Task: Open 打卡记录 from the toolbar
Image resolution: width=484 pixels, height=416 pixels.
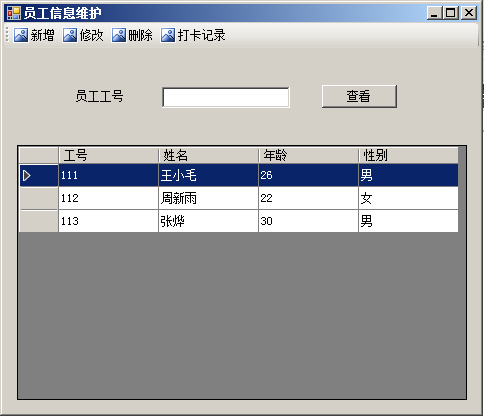Action: 193,35
